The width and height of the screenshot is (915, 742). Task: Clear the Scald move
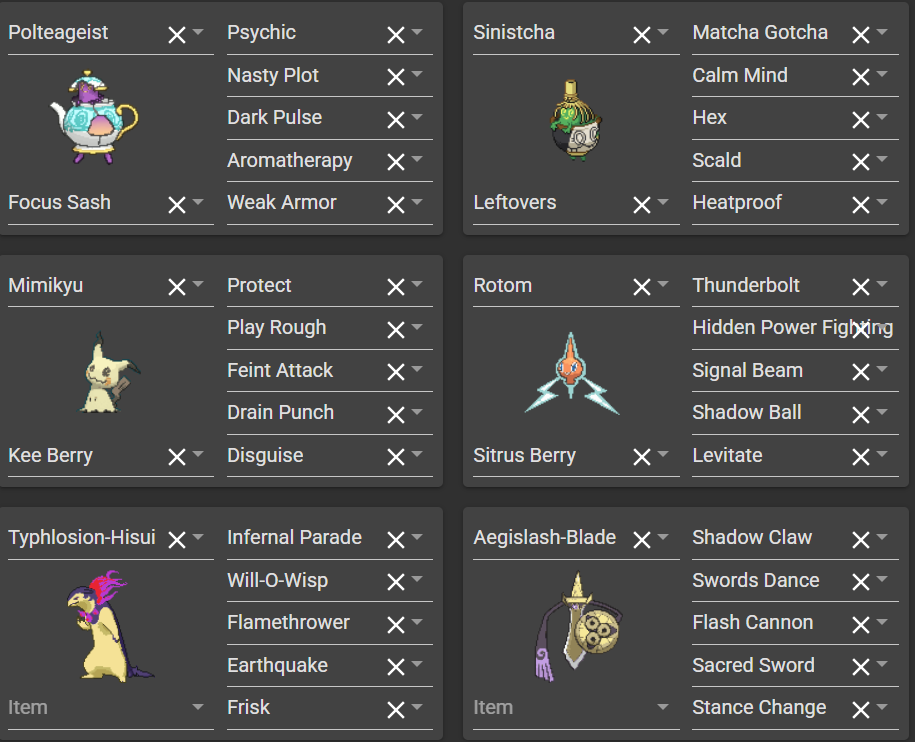point(861,162)
